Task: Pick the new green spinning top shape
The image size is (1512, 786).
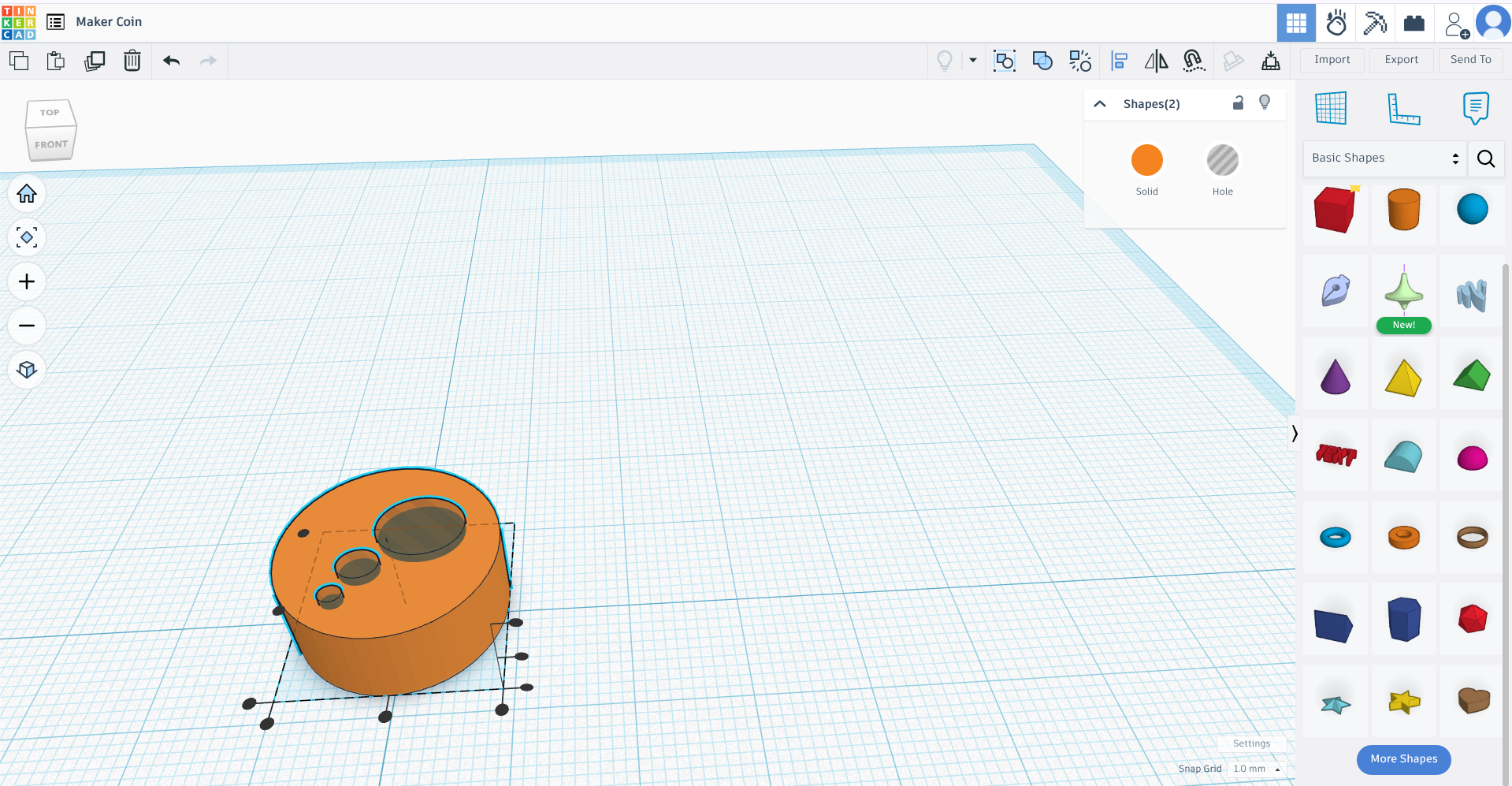Action: click(x=1404, y=291)
